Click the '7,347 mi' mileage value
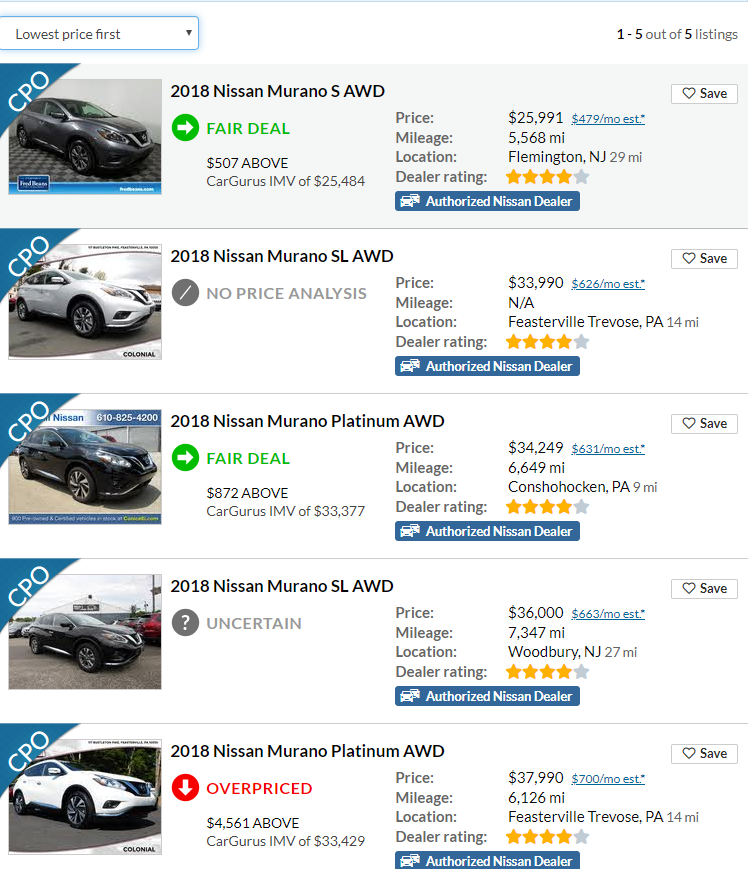753x869 pixels. [x=536, y=633]
